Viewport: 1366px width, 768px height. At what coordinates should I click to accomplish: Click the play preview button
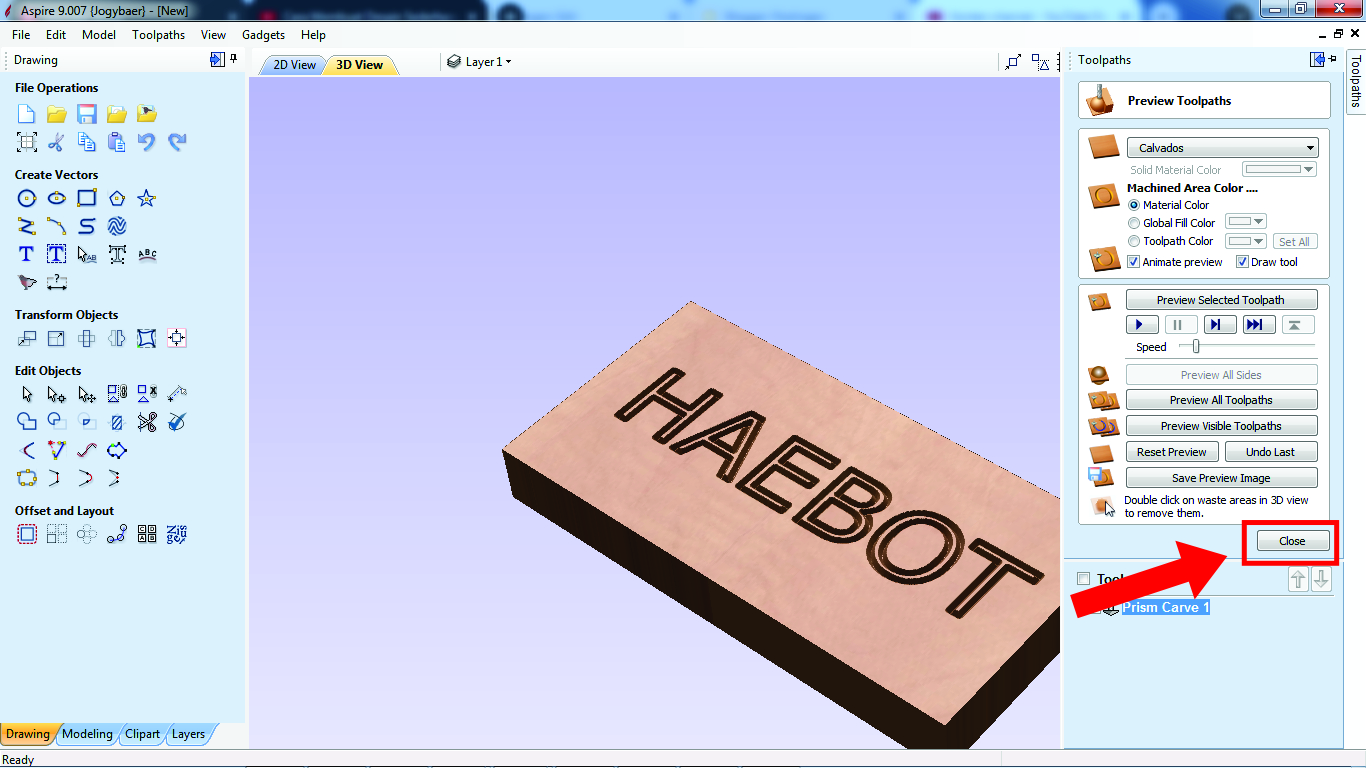(1142, 324)
